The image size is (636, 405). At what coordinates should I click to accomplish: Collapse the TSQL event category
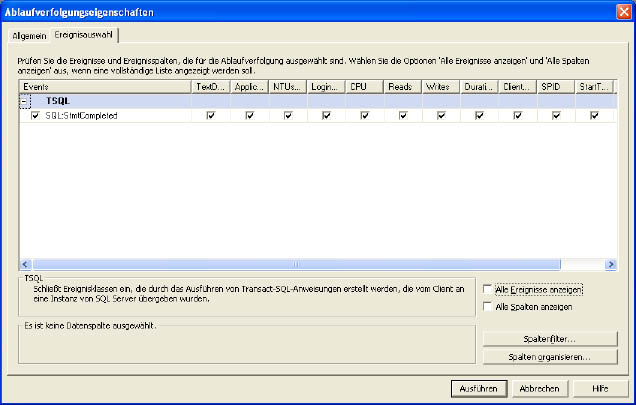coord(25,101)
